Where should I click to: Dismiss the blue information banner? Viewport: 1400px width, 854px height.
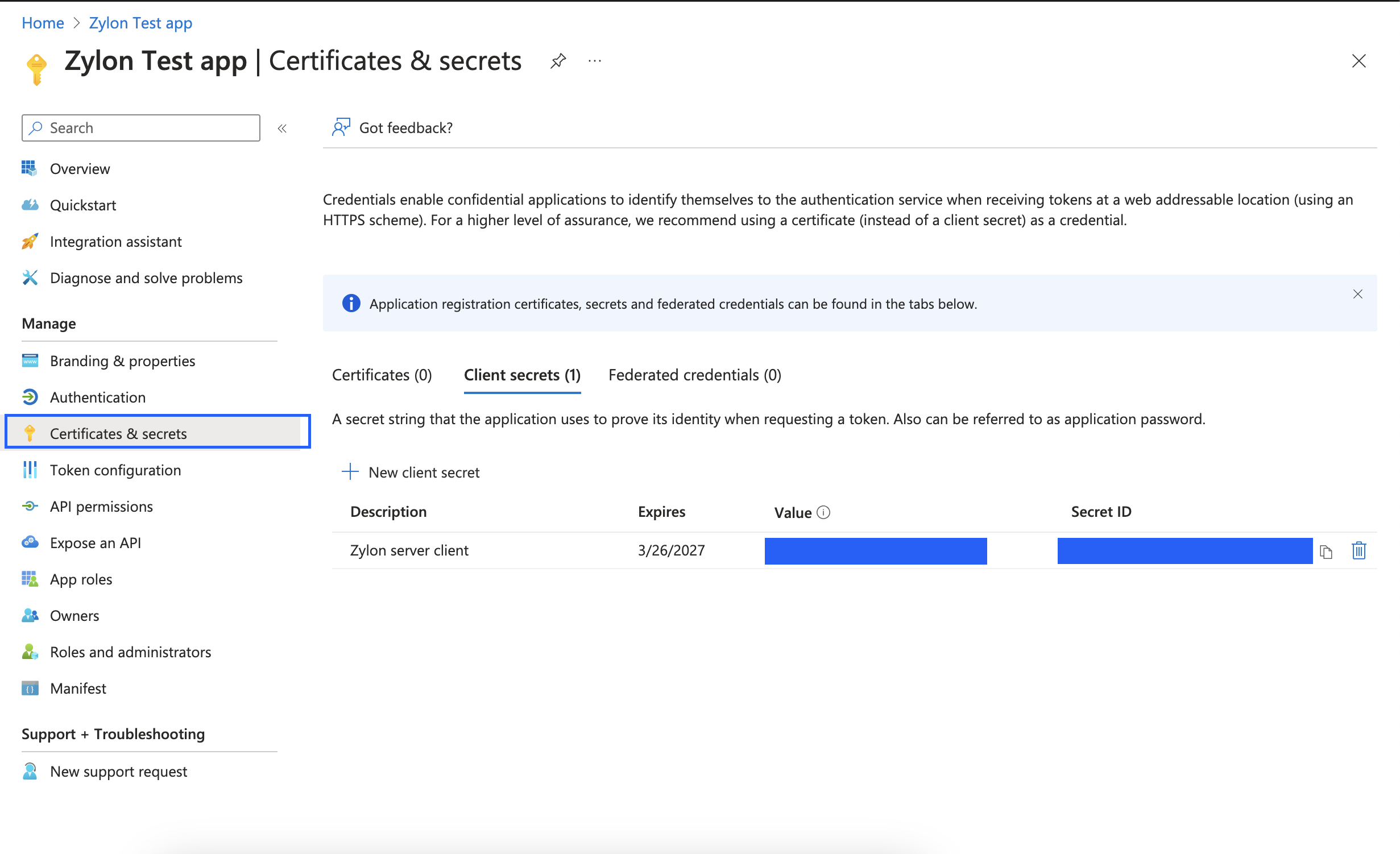1357,294
